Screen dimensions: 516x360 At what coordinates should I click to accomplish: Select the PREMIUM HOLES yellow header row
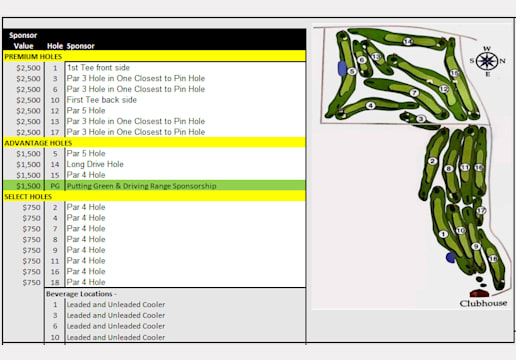154,57
